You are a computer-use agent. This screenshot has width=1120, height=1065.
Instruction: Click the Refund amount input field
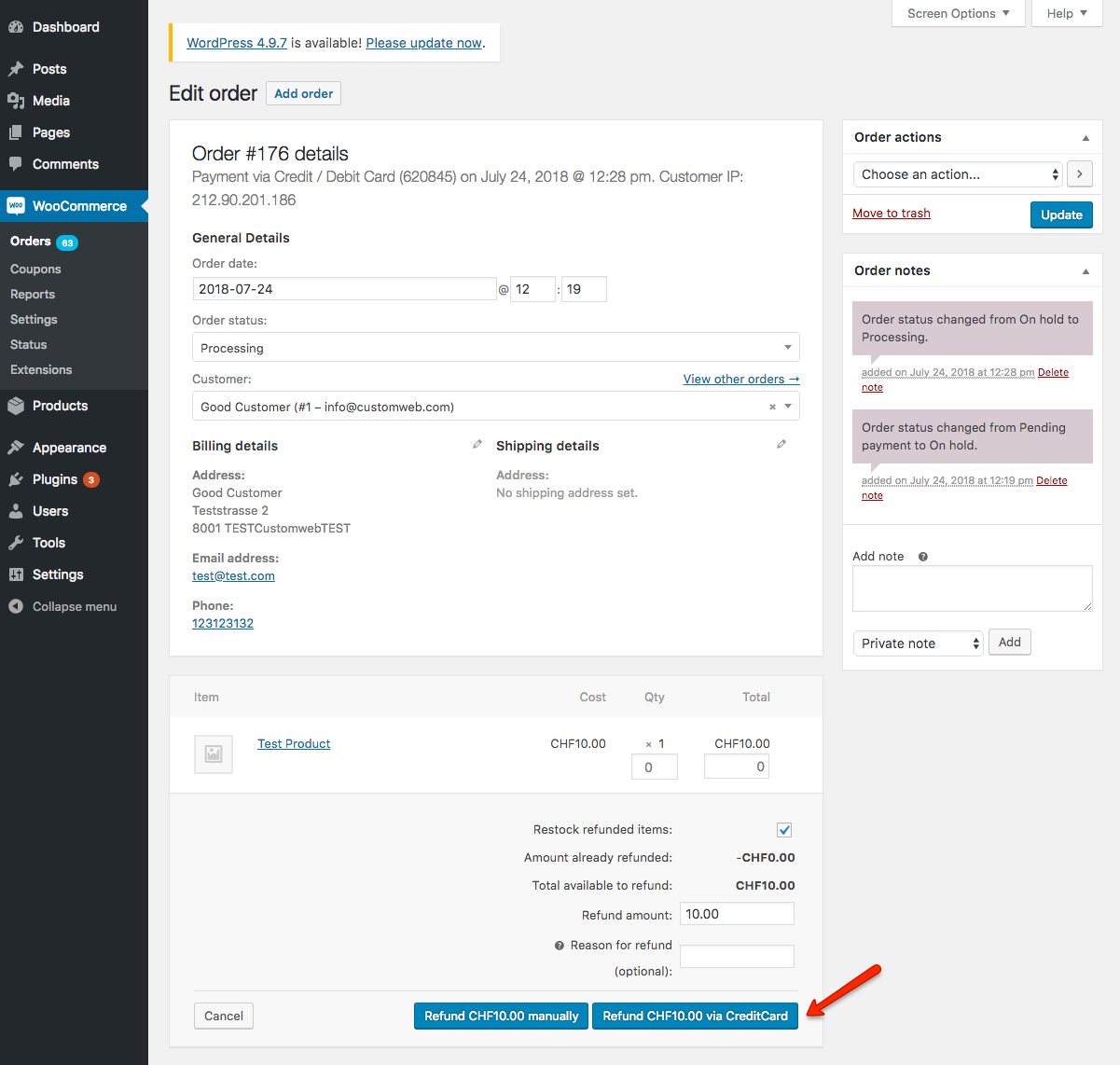coord(737,913)
